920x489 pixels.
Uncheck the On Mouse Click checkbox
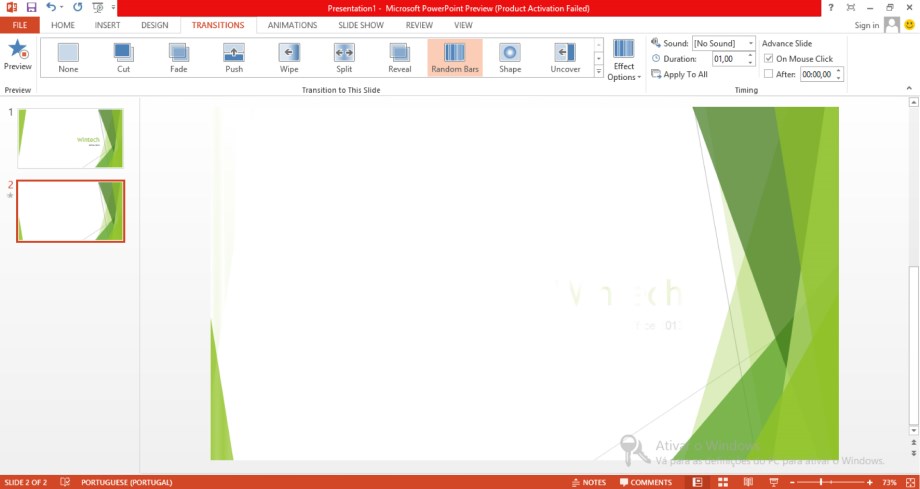[768, 59]
